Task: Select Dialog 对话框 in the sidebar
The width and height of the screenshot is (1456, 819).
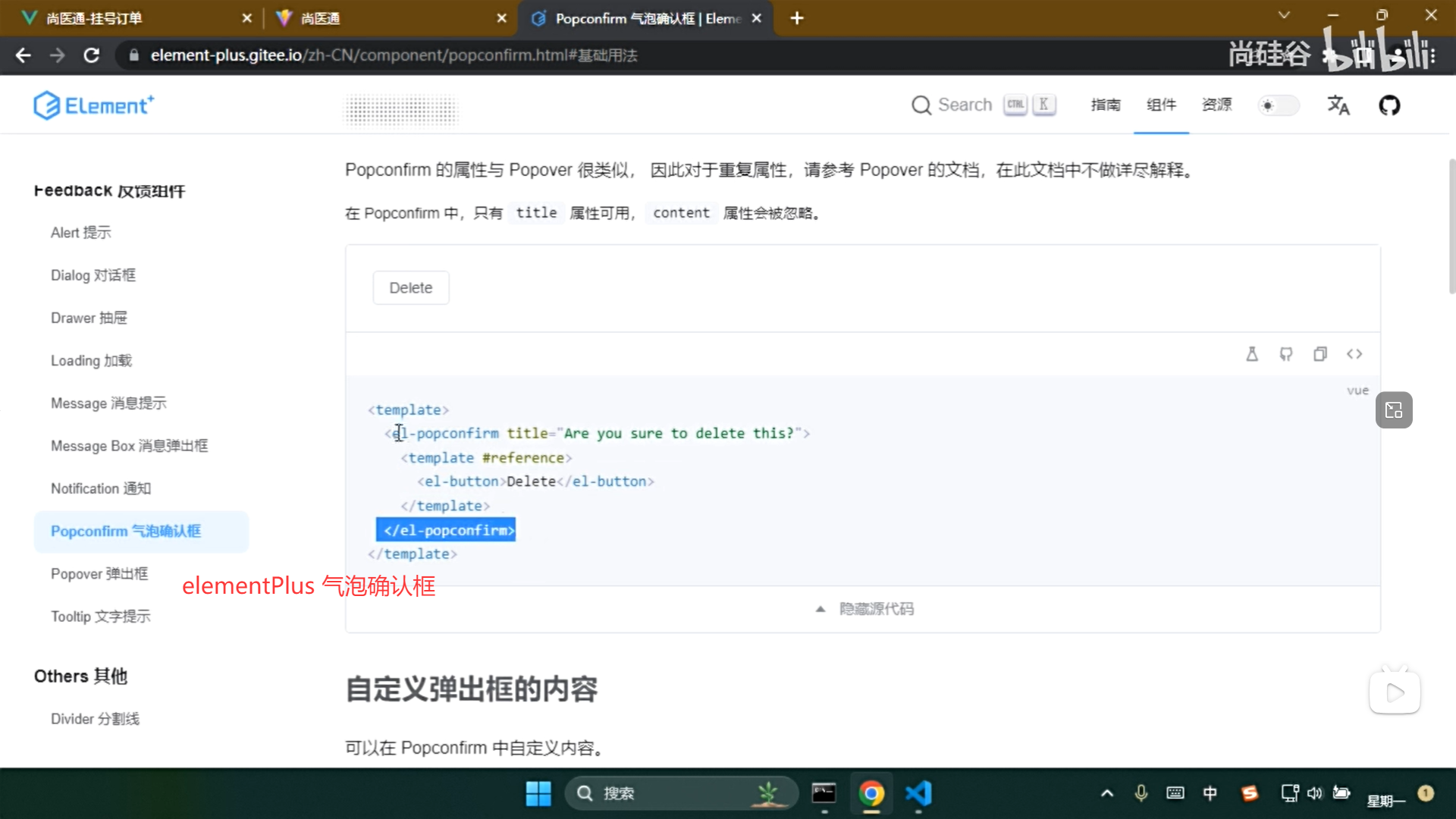Action: [93, 275]
